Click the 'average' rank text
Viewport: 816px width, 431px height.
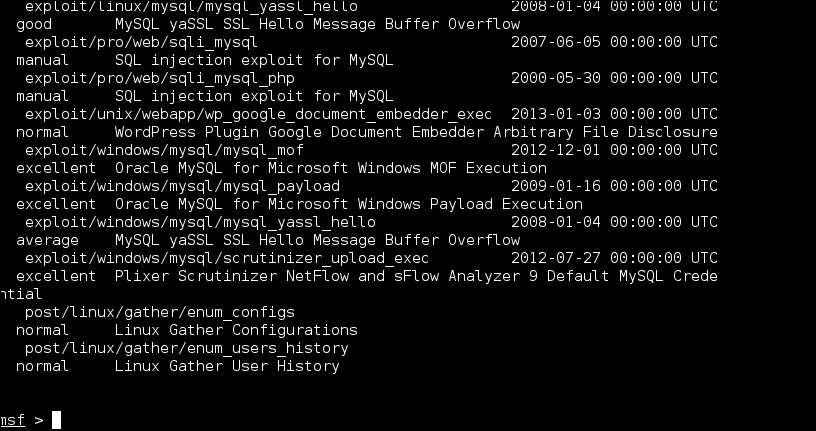click(47, 240)
